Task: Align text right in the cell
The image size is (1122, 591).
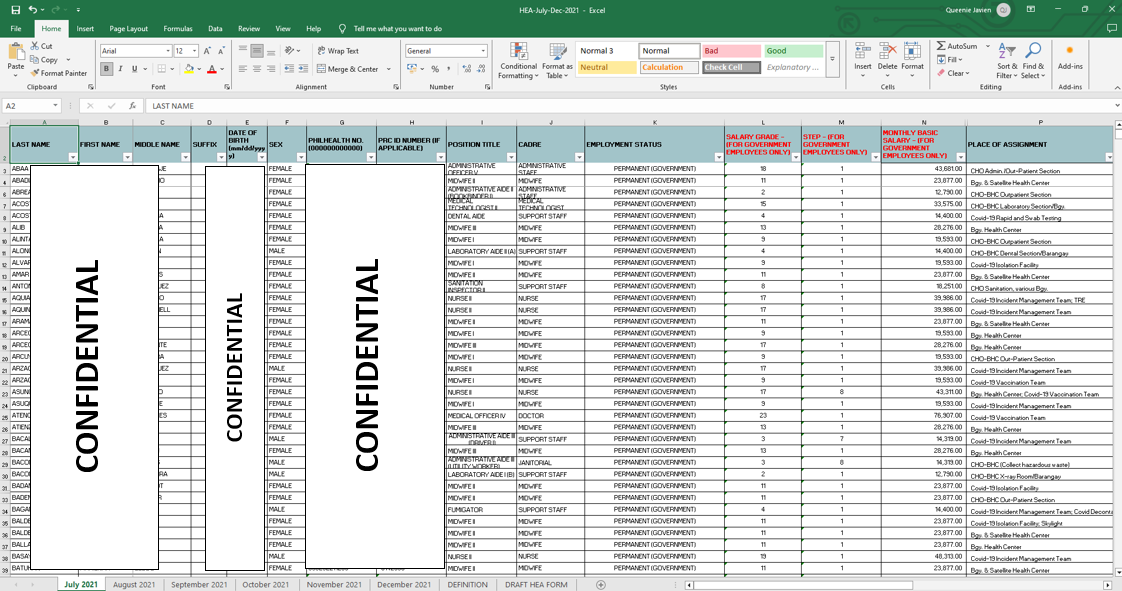Action: point(270,69)
